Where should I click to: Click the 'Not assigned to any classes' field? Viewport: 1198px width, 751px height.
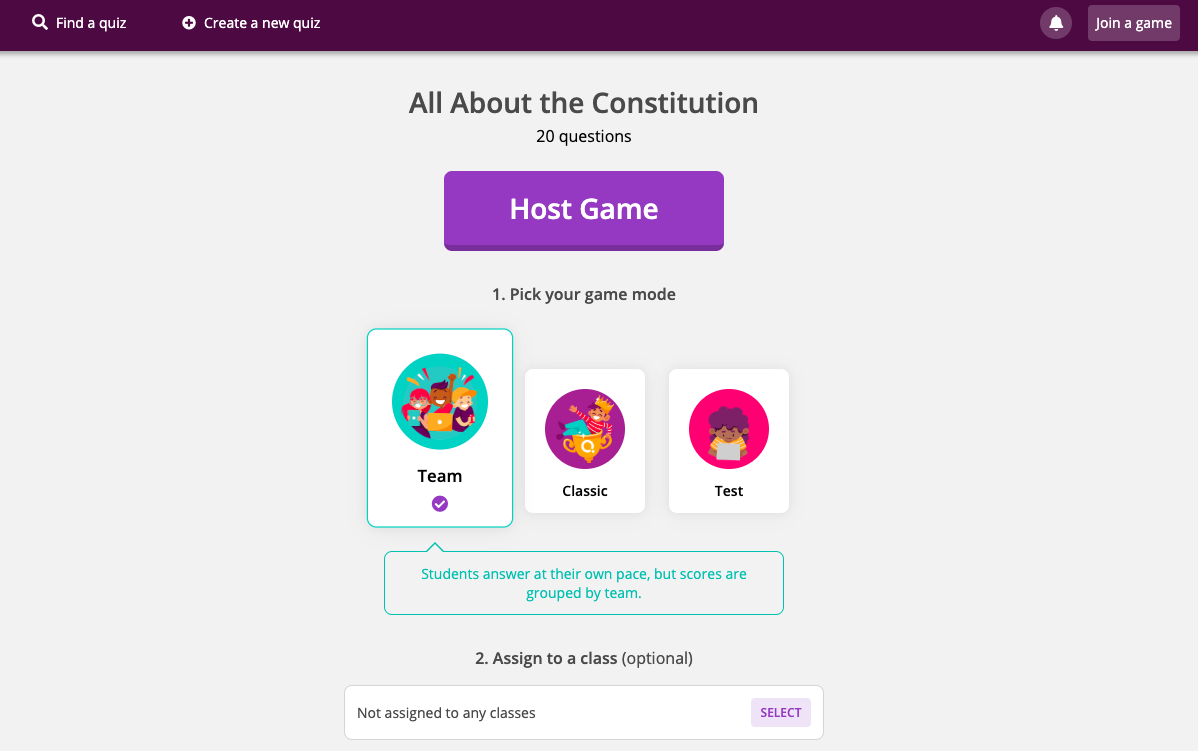tap(584, 713)
